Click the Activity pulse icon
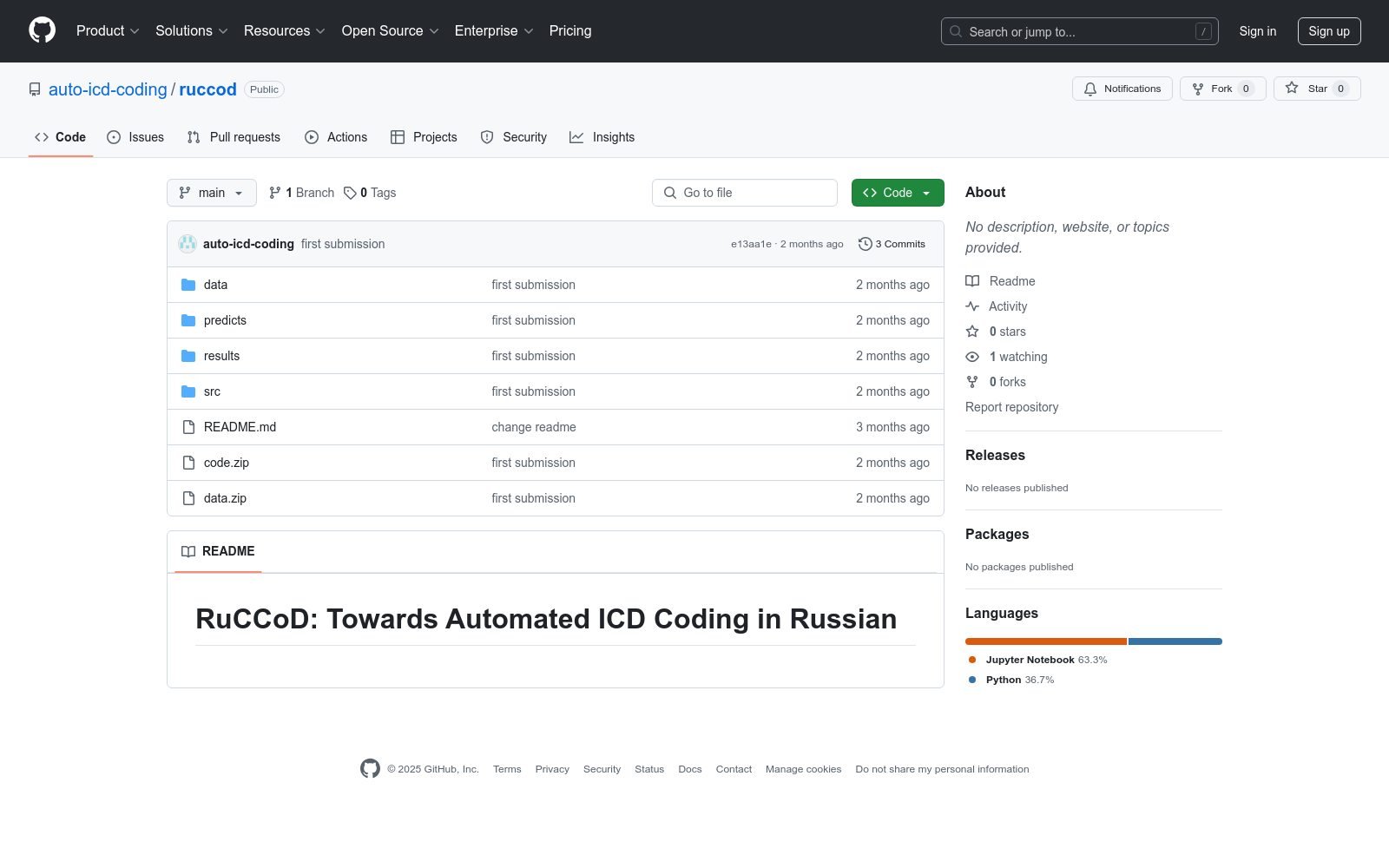The width and height of the screenshot is (1389, 868). pyautogui.click(x=972, y=306)
